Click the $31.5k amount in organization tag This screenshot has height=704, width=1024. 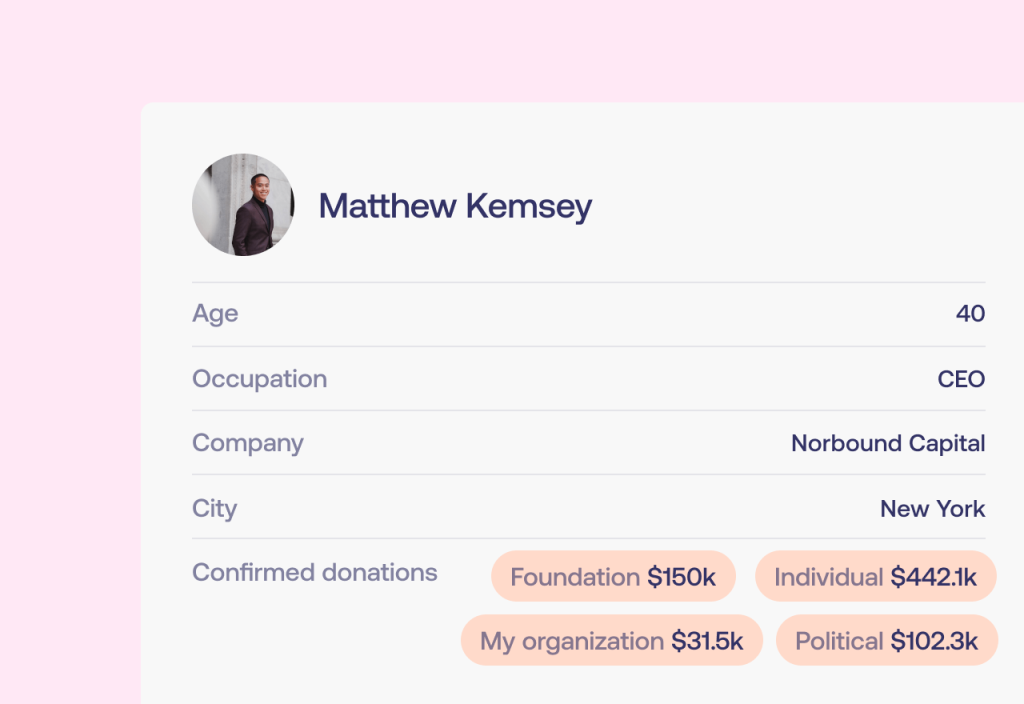707,641
